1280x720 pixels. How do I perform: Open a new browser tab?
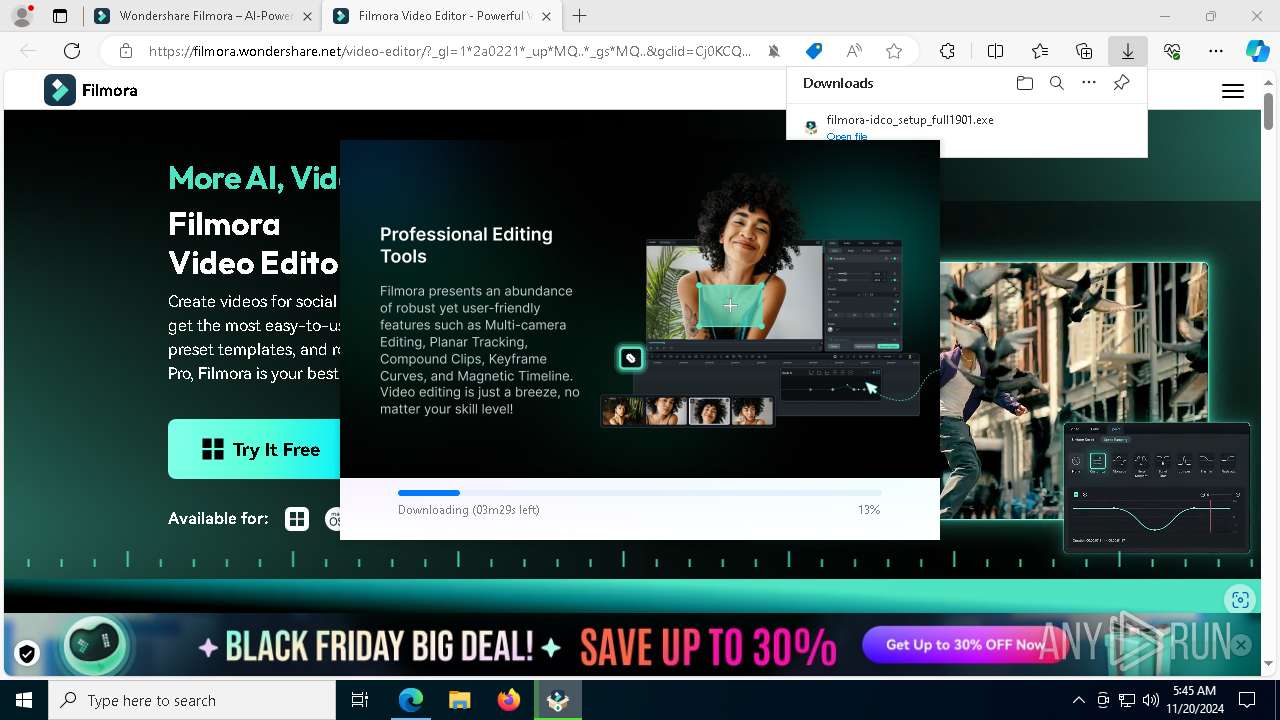580,16
